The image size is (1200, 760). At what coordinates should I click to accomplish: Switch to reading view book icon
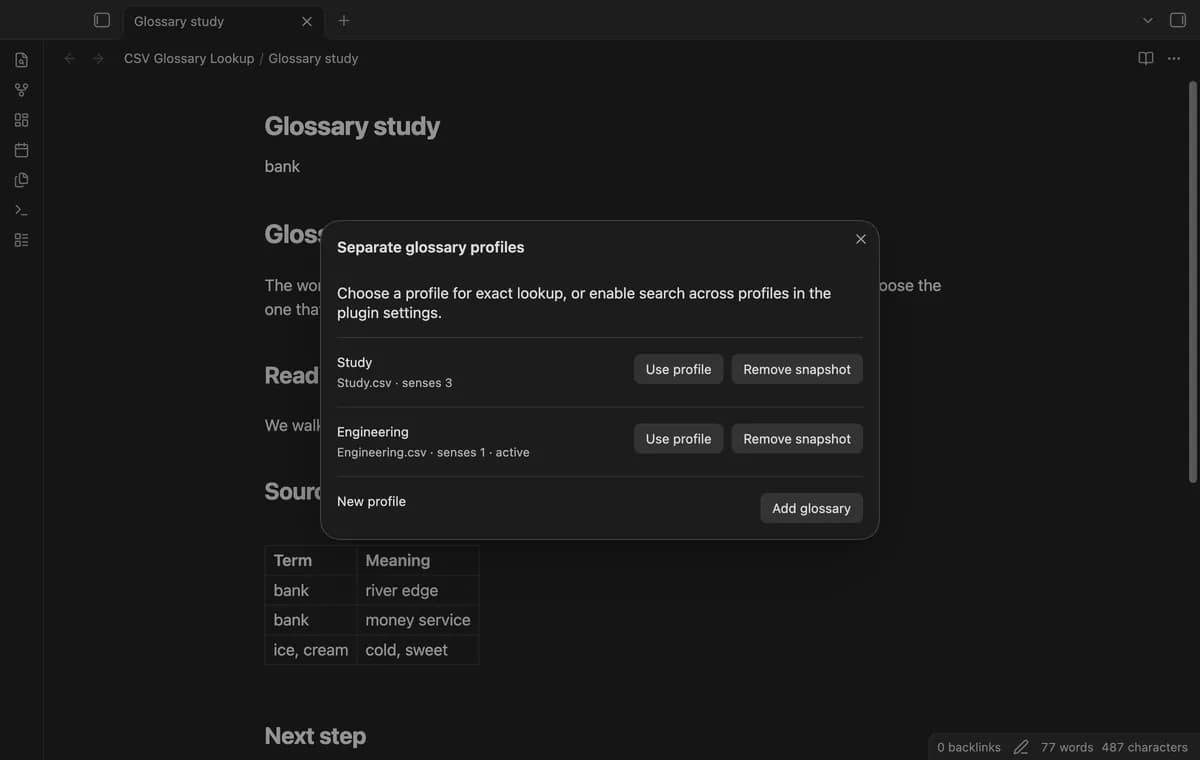click(1146, 58)
